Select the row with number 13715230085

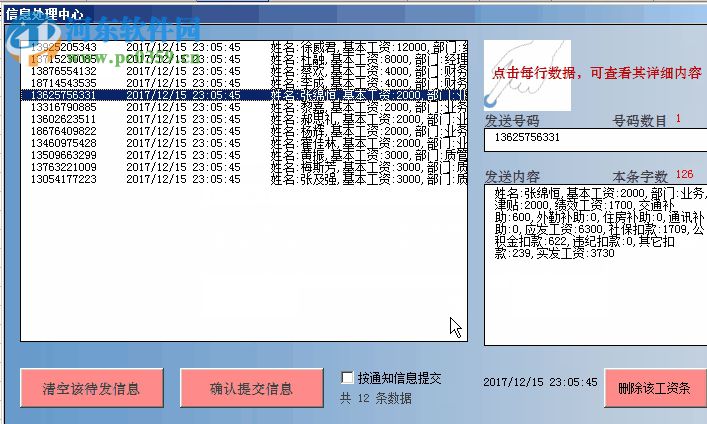244,59
